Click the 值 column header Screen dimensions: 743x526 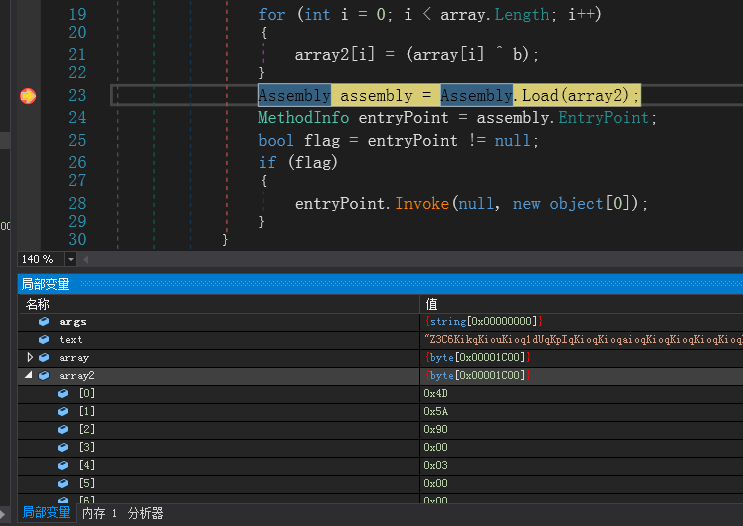coord(431,304)
